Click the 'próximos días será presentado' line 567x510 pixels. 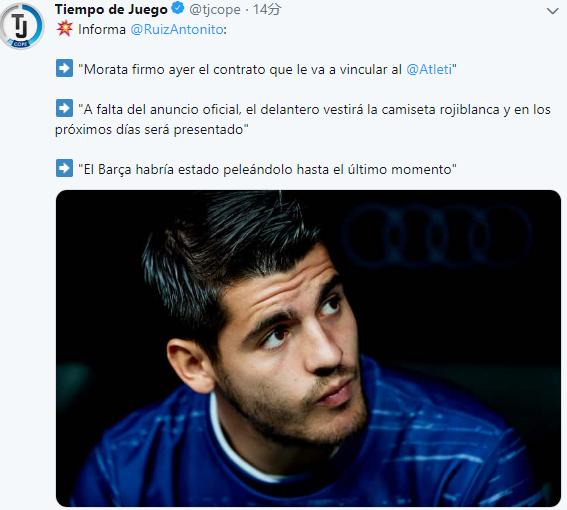152,129
